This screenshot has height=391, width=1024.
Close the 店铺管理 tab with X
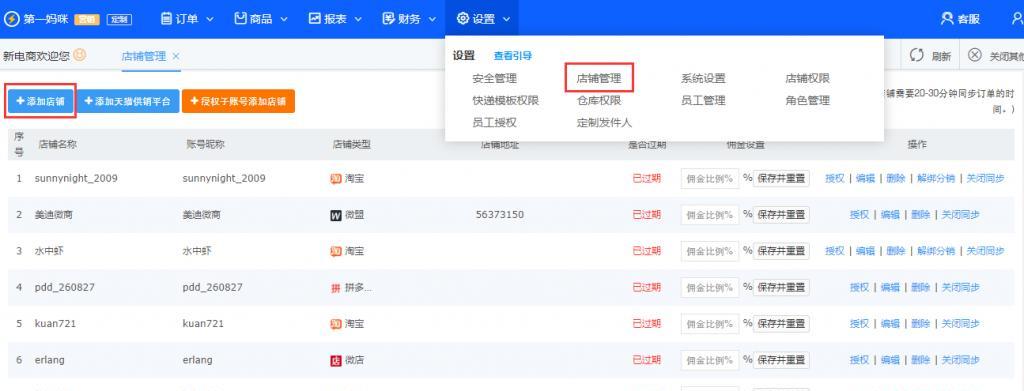click(x=176, y=56)
